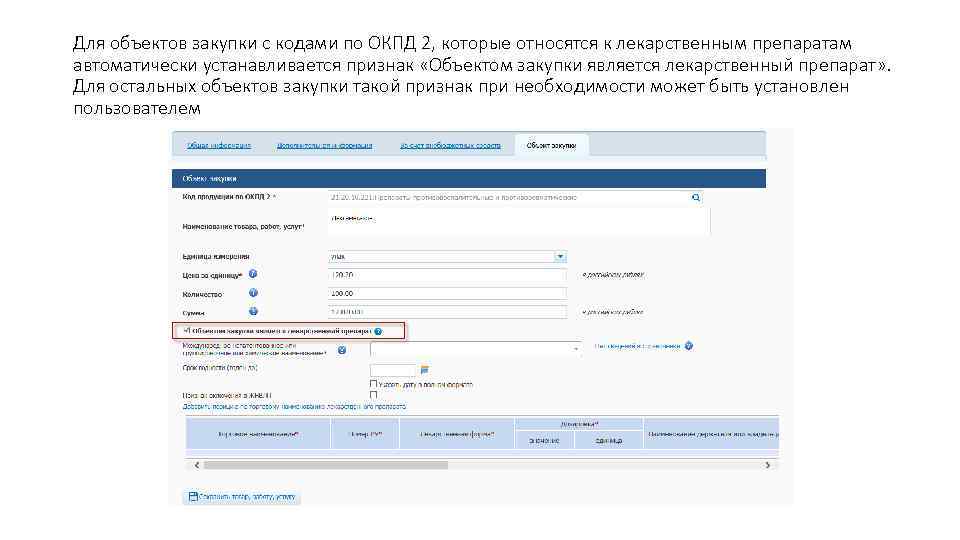Viewport: 960px width, 540px height.
Task: Click the ОКПД 2 search magnifier icon
Action: 696,197
